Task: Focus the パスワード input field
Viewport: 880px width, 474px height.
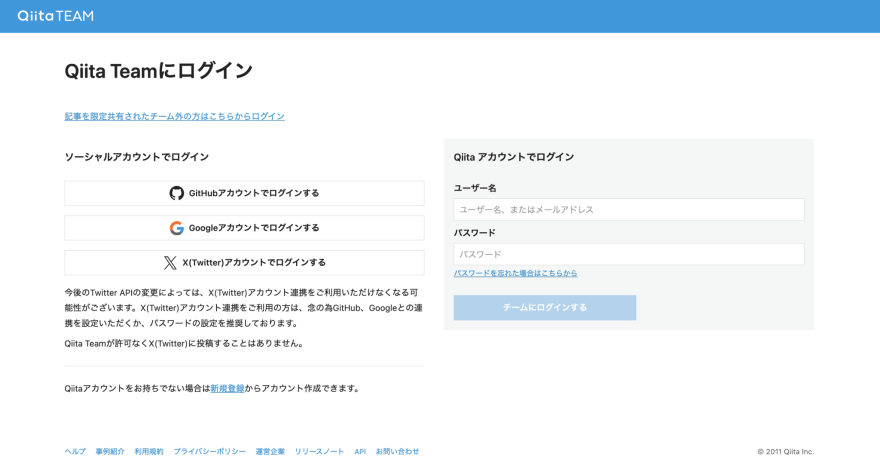Action: pos(629,254)
